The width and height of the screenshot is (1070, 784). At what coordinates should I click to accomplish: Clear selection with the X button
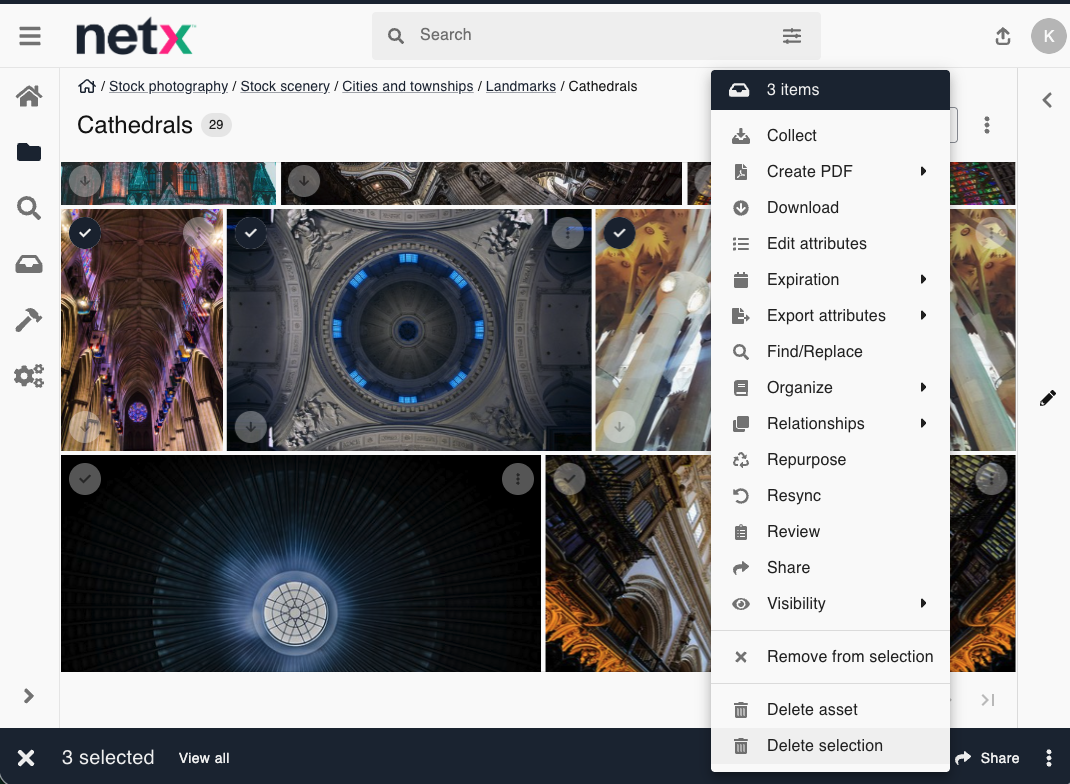point(26,758)
